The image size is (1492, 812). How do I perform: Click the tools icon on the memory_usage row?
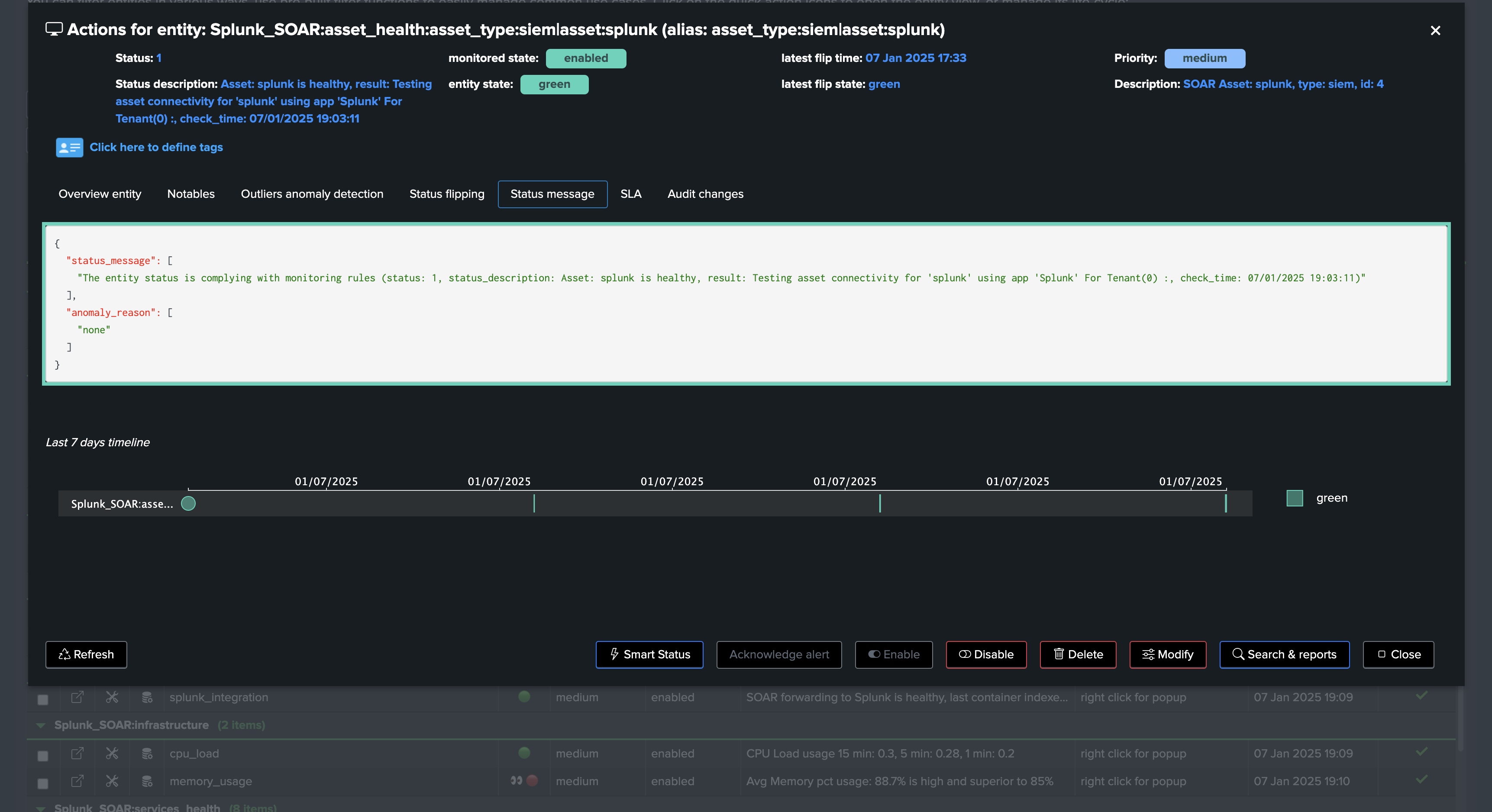(x=112, y=781)
